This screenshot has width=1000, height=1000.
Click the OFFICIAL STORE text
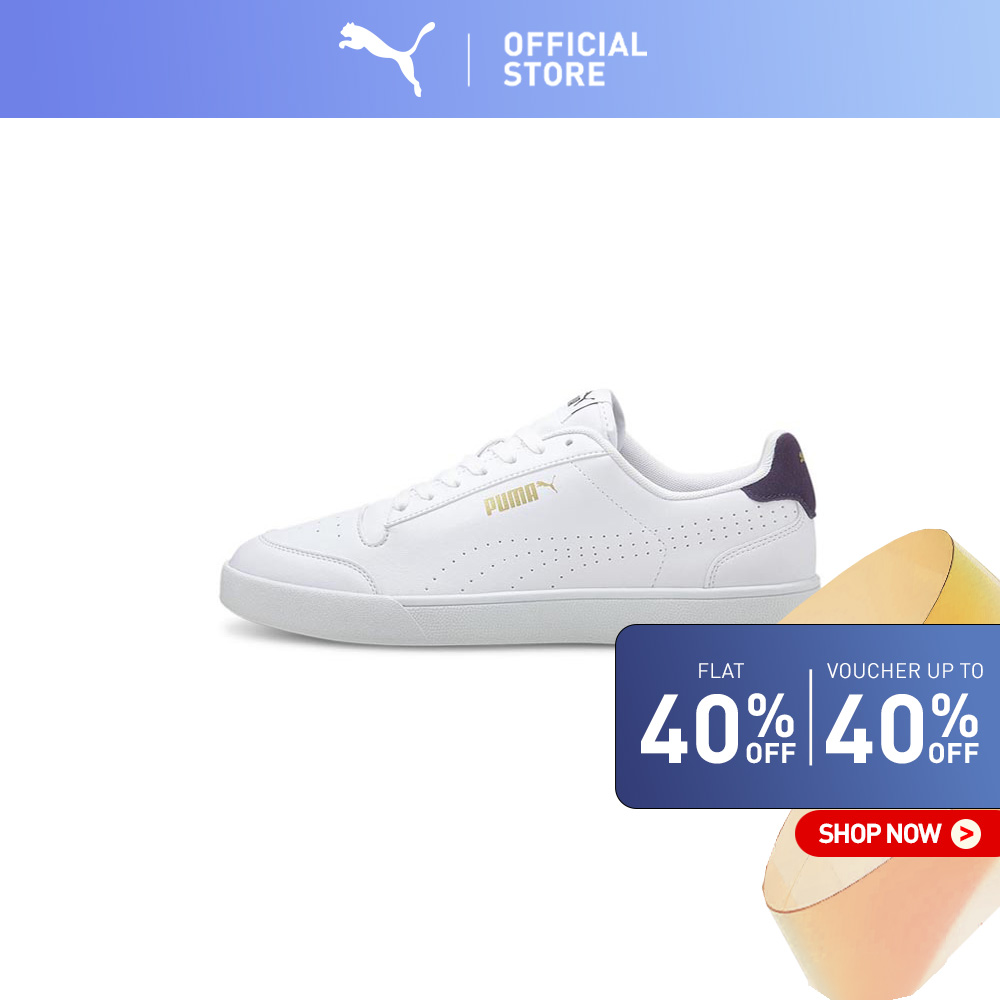pos(575,59)
